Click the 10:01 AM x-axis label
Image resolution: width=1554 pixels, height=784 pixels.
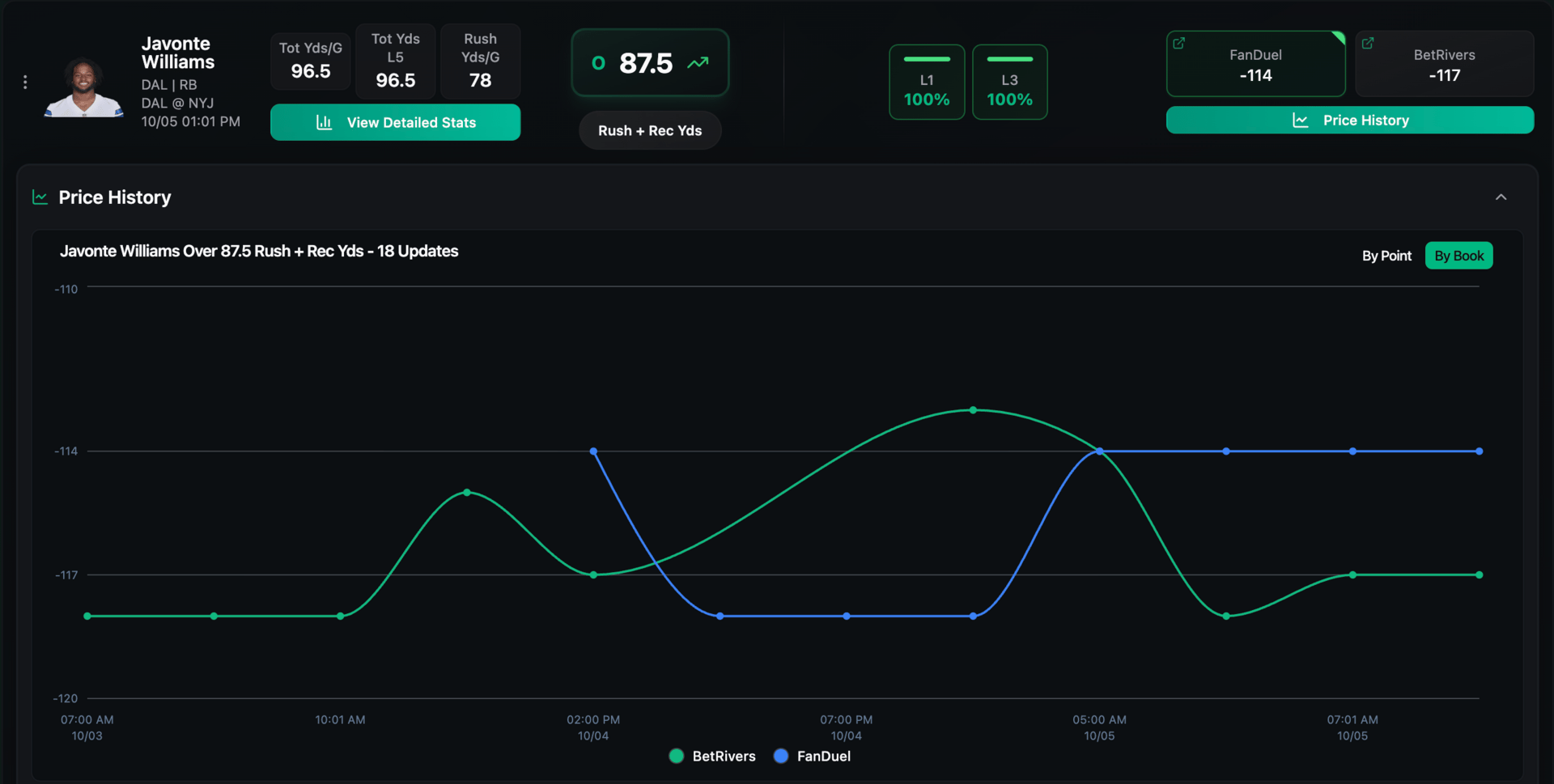pyautogui.click(x=340, y=719)
